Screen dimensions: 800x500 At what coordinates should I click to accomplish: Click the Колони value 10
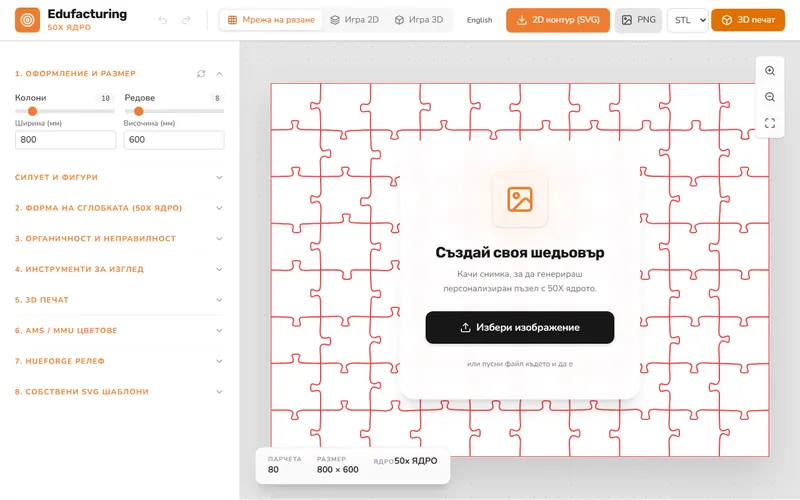tap(105, 98)
